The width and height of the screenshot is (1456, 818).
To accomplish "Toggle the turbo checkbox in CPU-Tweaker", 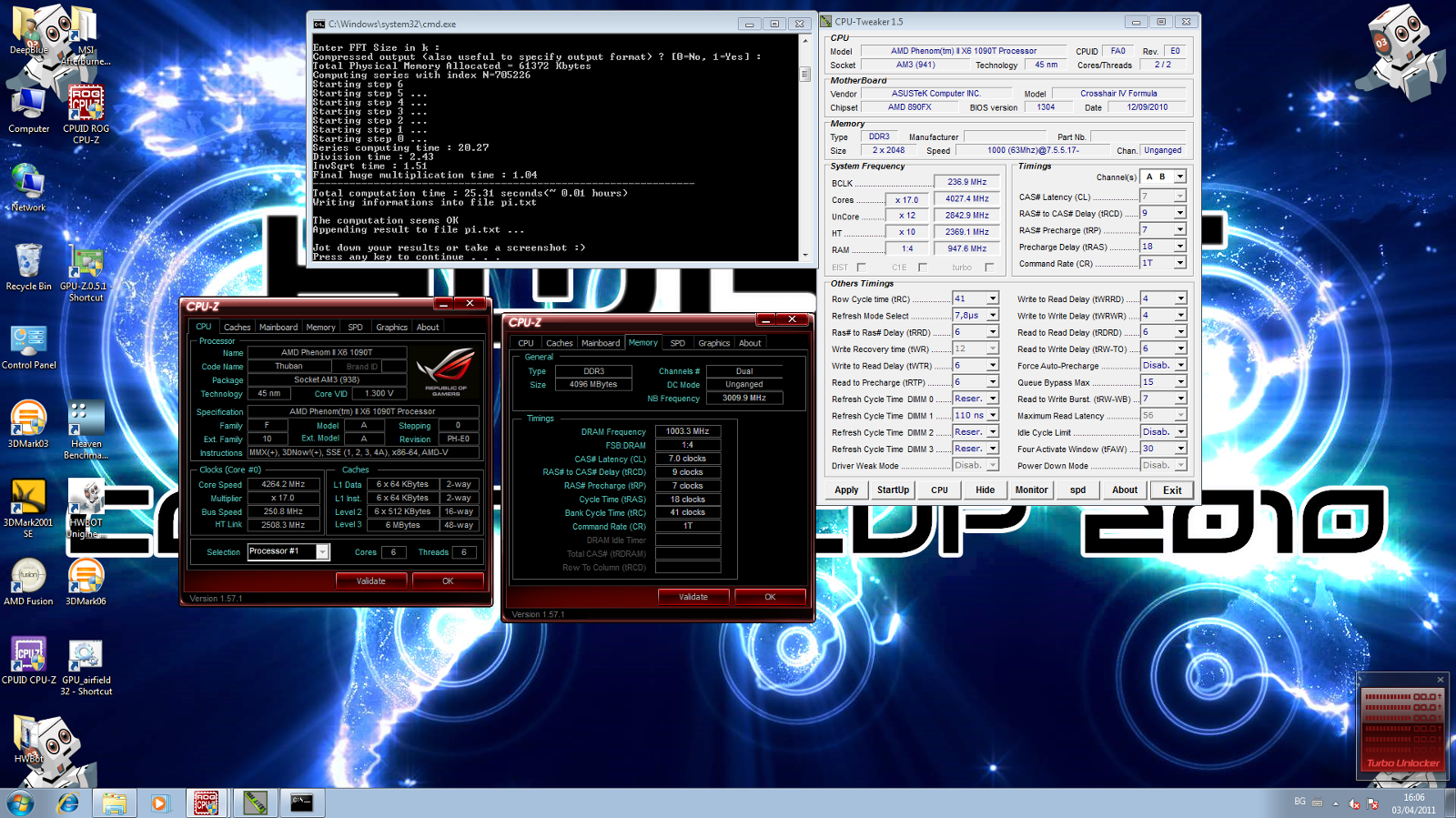I will (989, 268).
